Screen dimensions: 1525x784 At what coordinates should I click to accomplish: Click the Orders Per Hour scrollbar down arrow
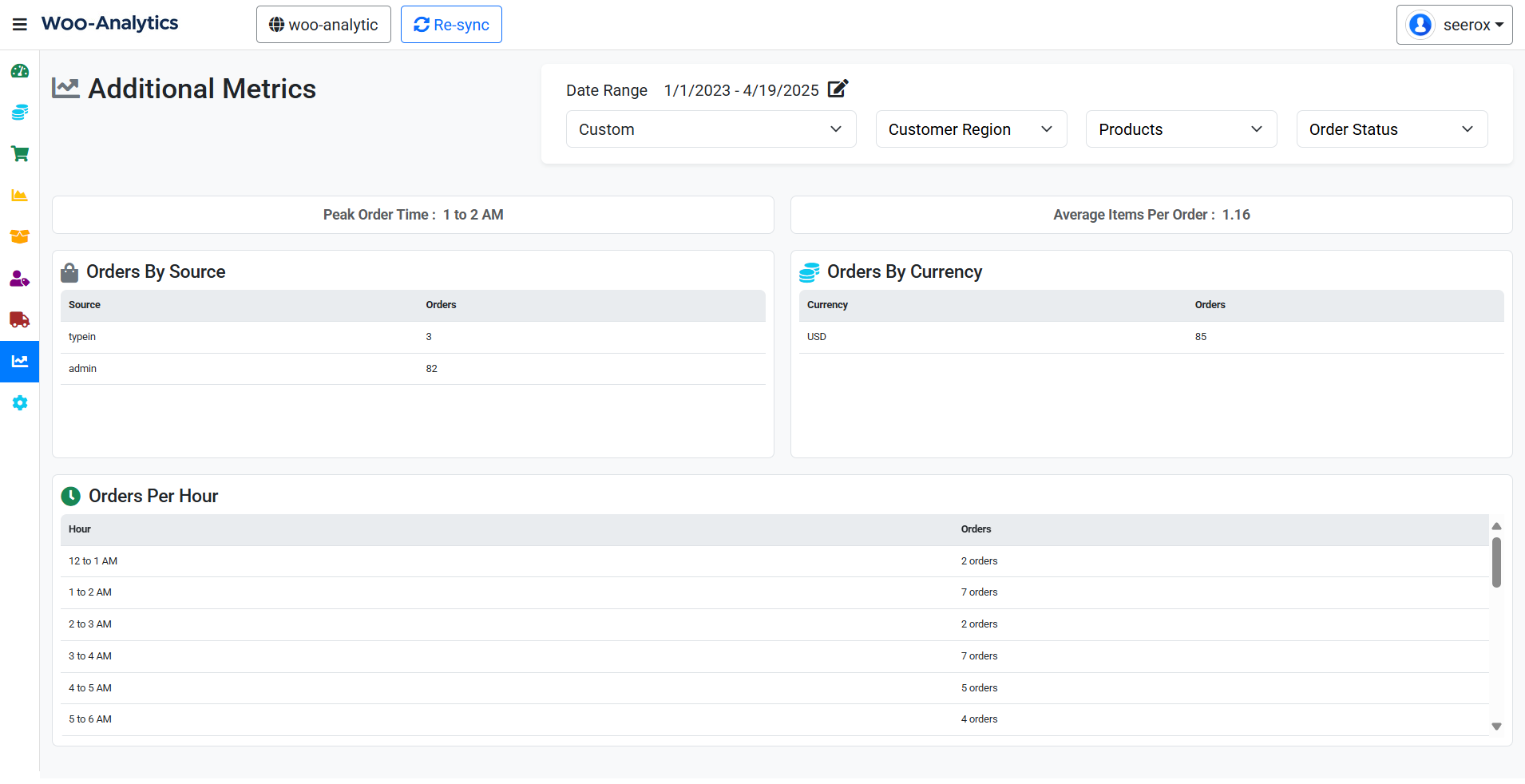(1496, 727)
